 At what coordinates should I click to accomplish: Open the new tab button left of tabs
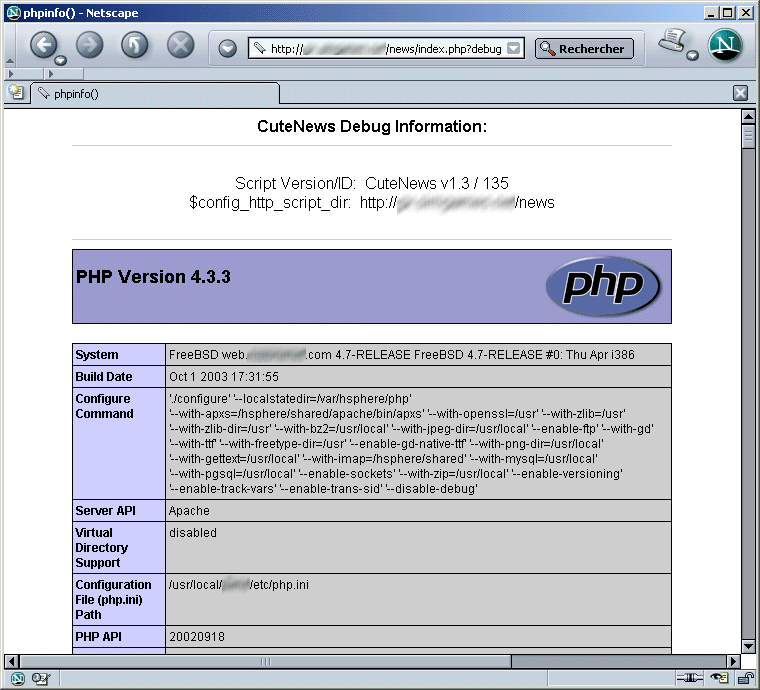coord(15,93)
